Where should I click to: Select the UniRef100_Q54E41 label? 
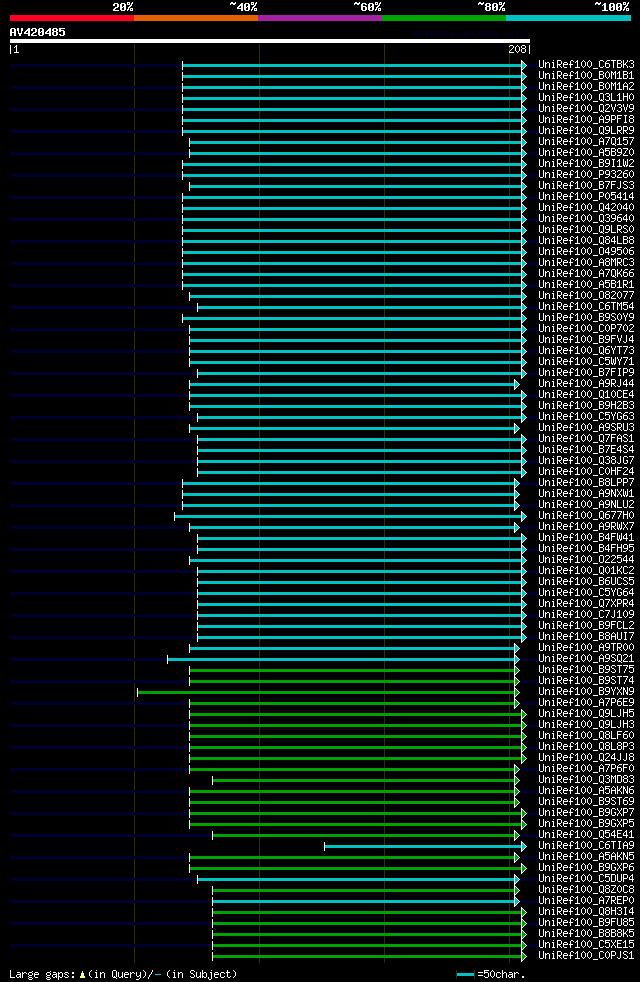pos(586,835)
